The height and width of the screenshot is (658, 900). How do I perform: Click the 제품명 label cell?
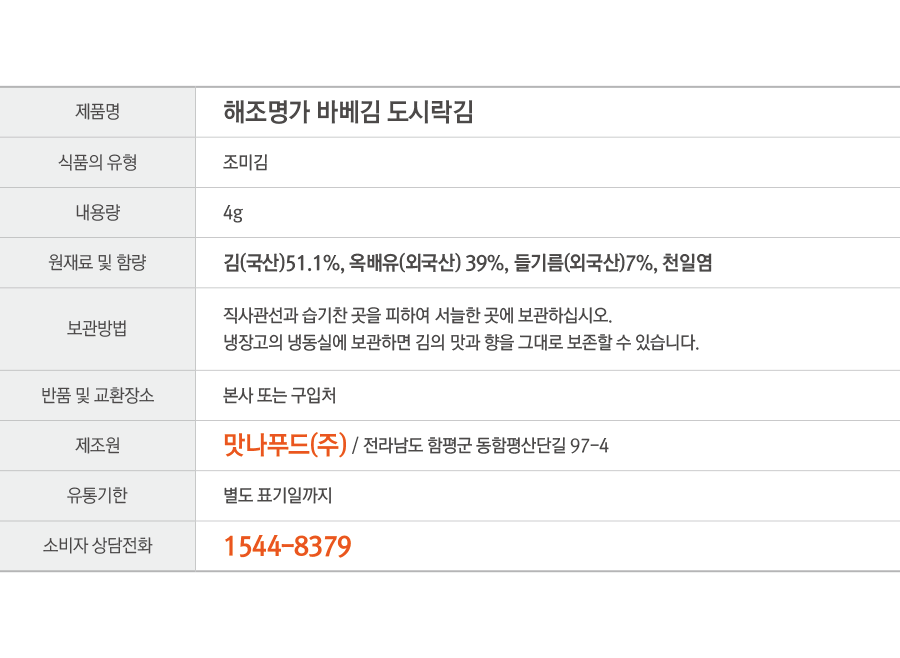click(x=98, y=112)
